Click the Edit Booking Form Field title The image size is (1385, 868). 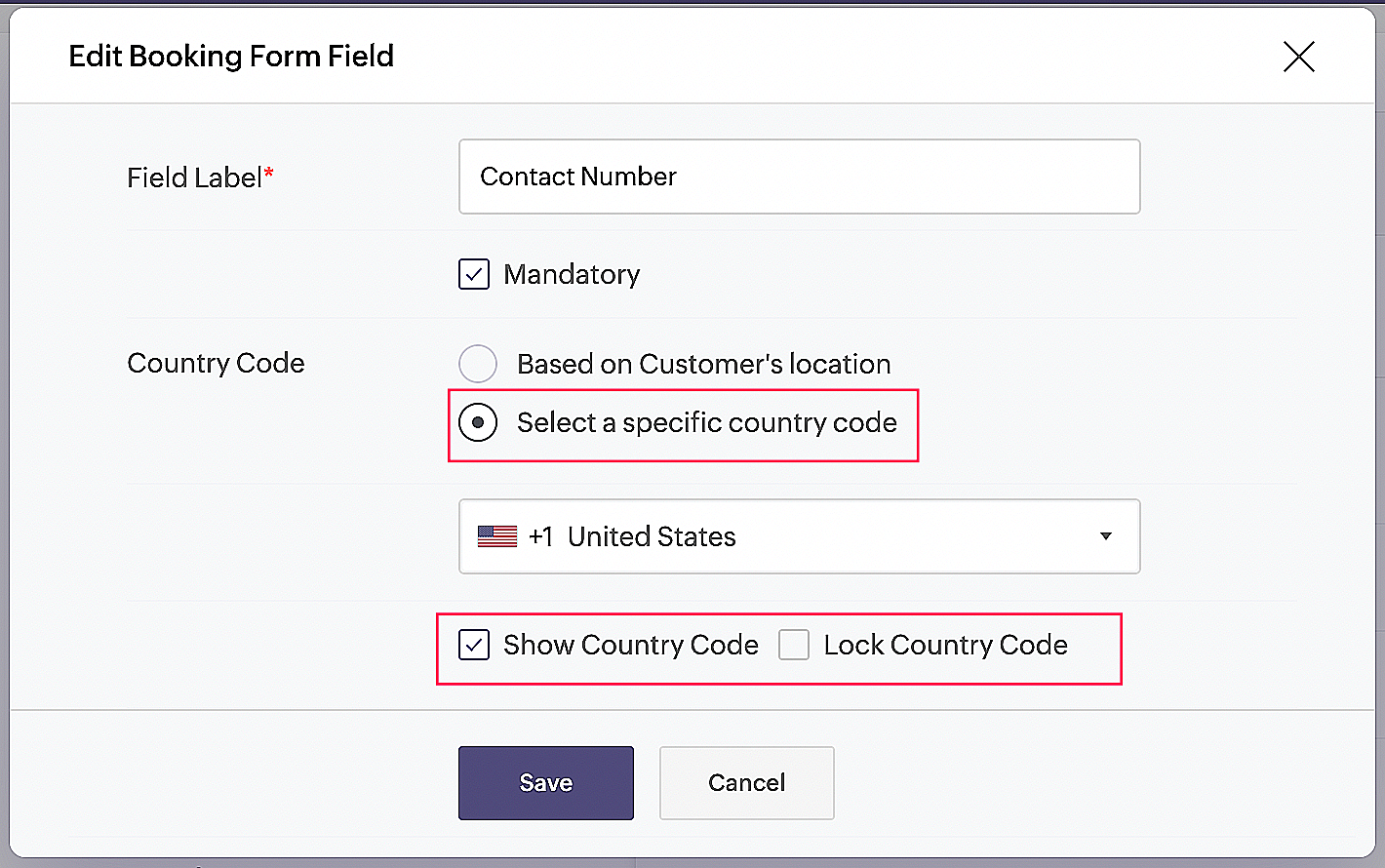(x=231, y=57)
